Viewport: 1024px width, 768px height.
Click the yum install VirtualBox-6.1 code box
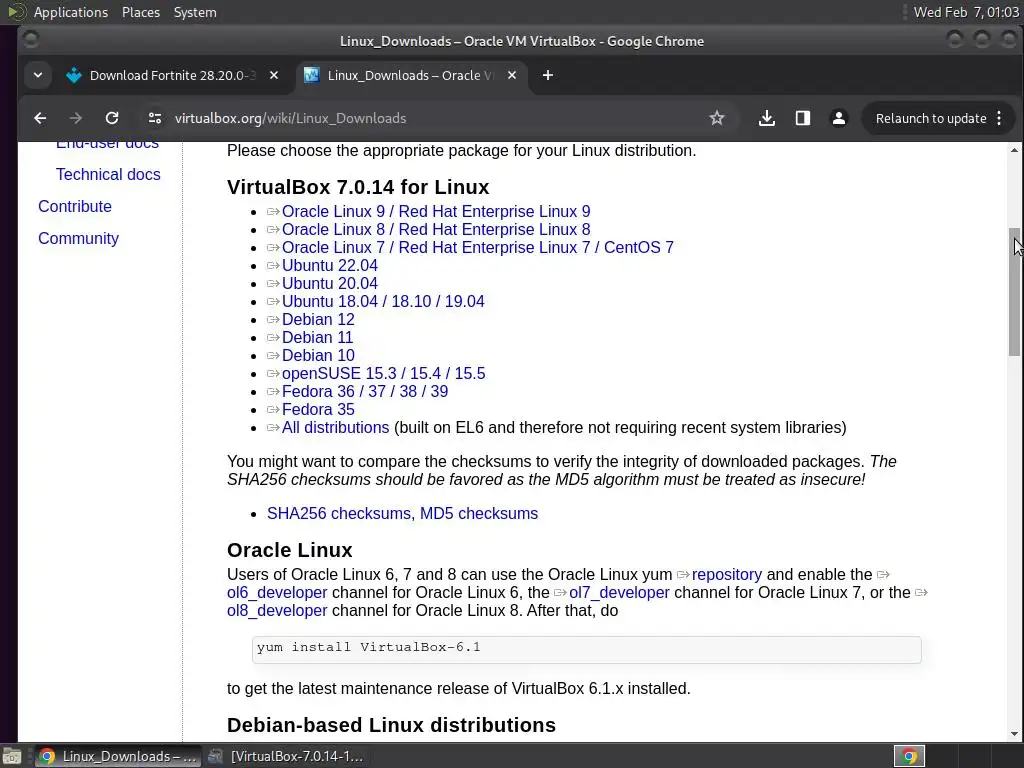(586, 649)
